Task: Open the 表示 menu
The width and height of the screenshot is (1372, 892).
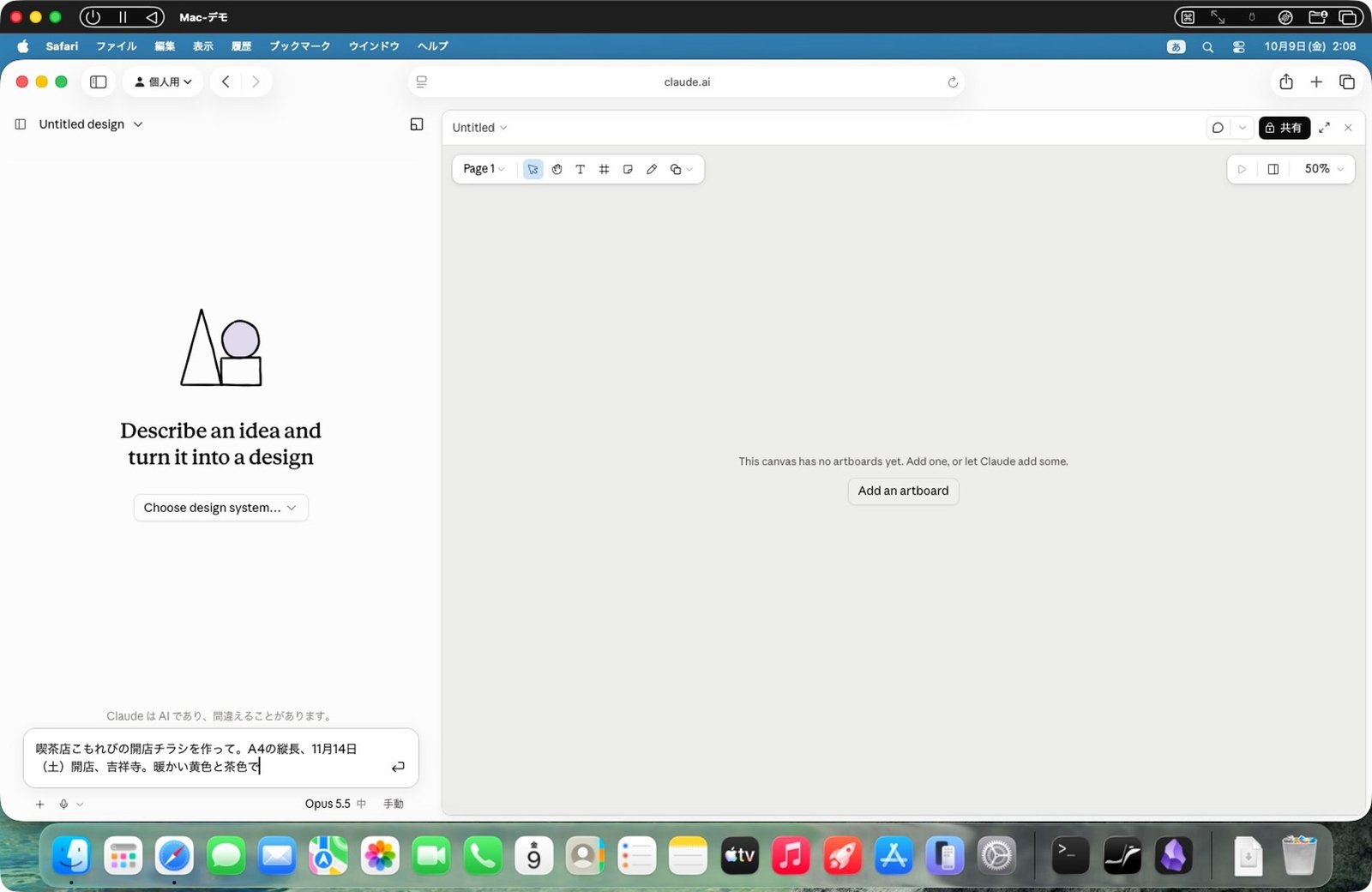Action: 202,46
